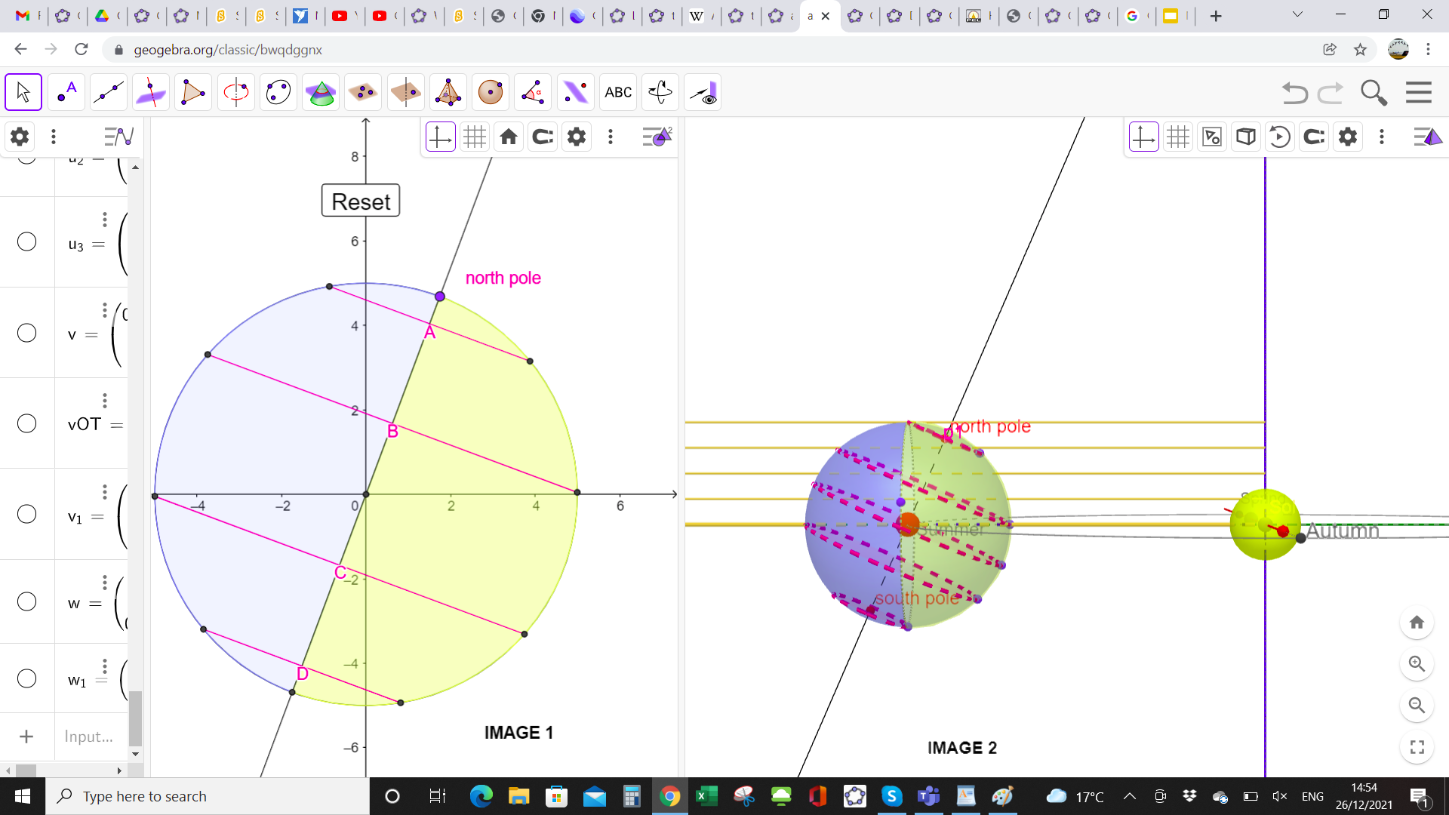
Task: Start rotating the 3D view automatically
Action: (1280, 137)
